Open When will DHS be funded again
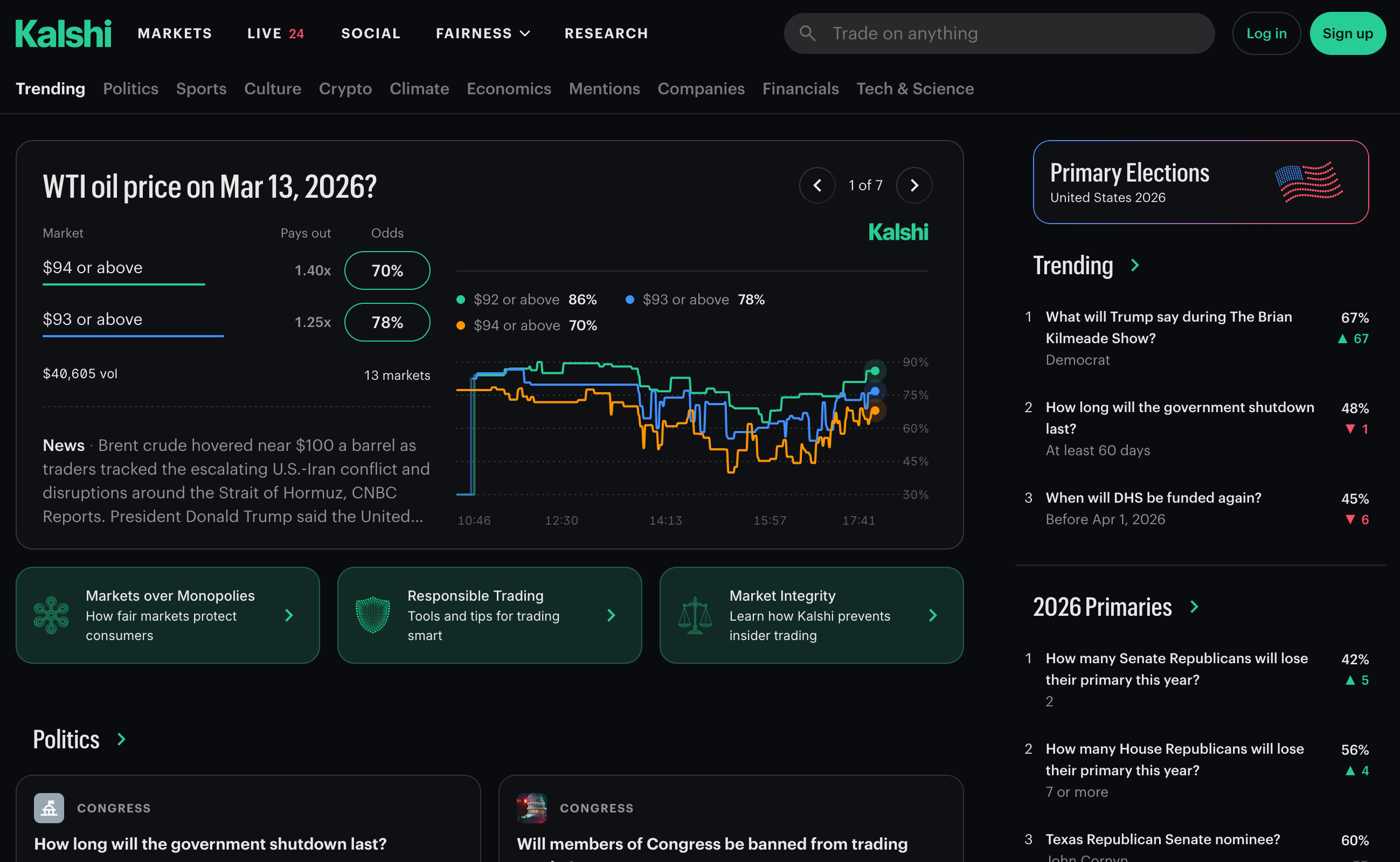Viewport: 1400px width, 862px height. pos(1196,508)
